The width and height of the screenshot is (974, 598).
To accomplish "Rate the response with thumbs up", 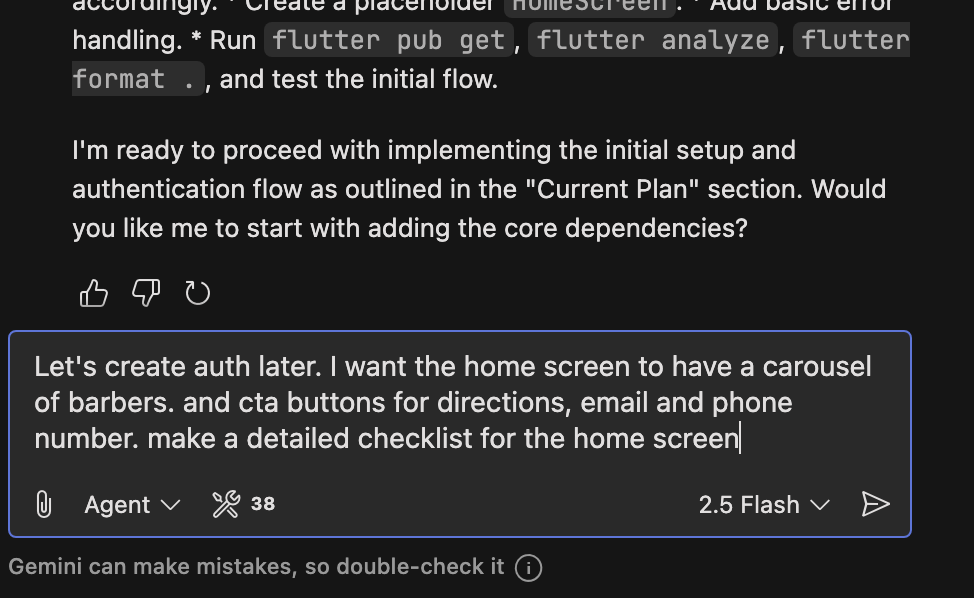I will (x=94, y=292).
